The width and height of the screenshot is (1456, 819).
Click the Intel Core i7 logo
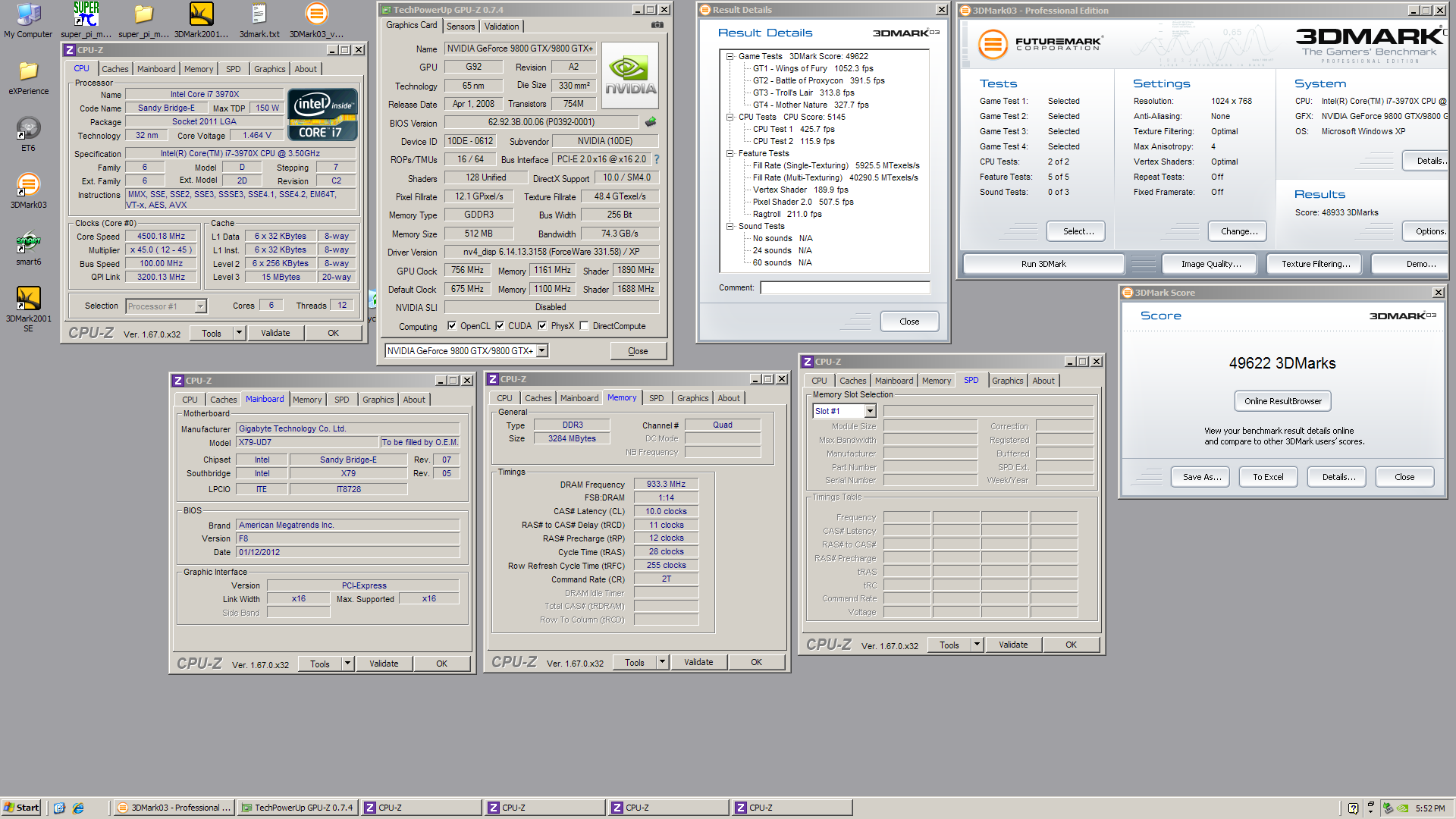tap(324, 115)
